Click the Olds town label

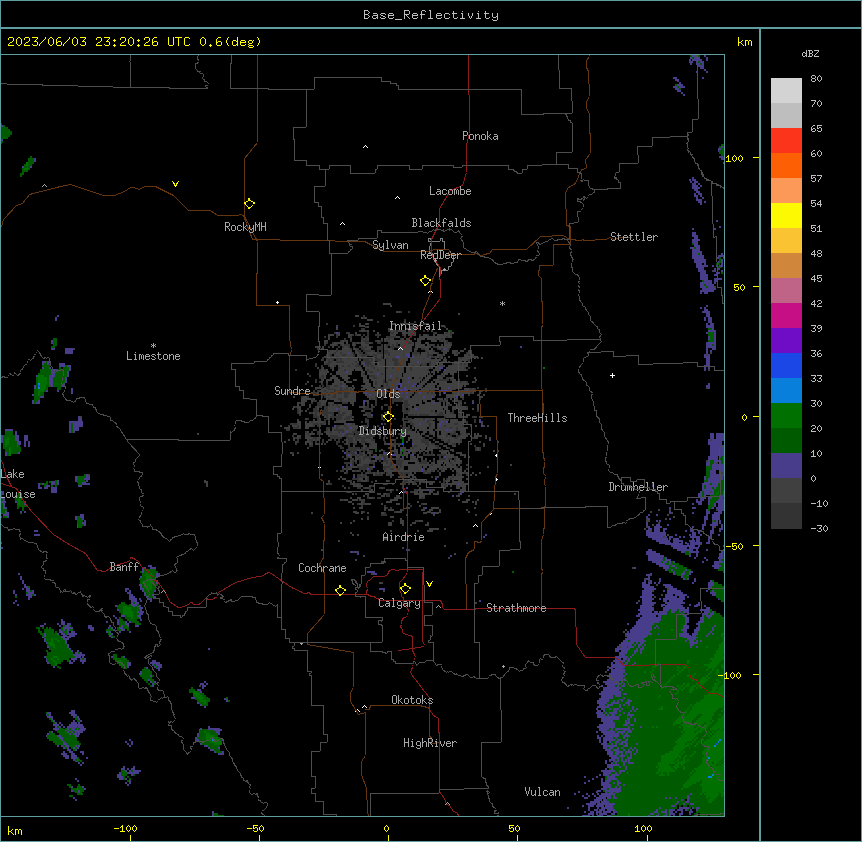tap(388, 394)
